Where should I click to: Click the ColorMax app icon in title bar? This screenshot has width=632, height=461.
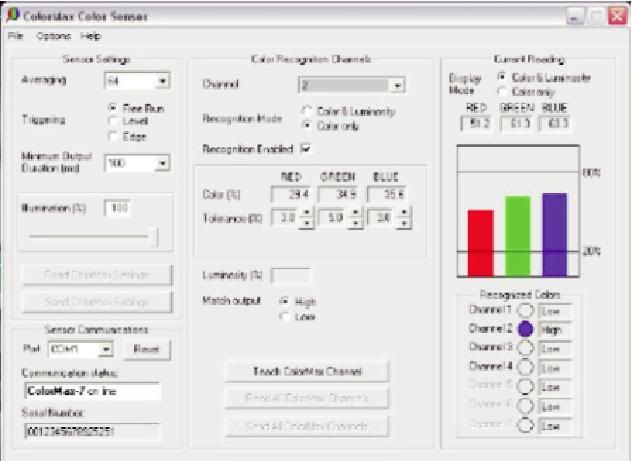coord(13,15)
